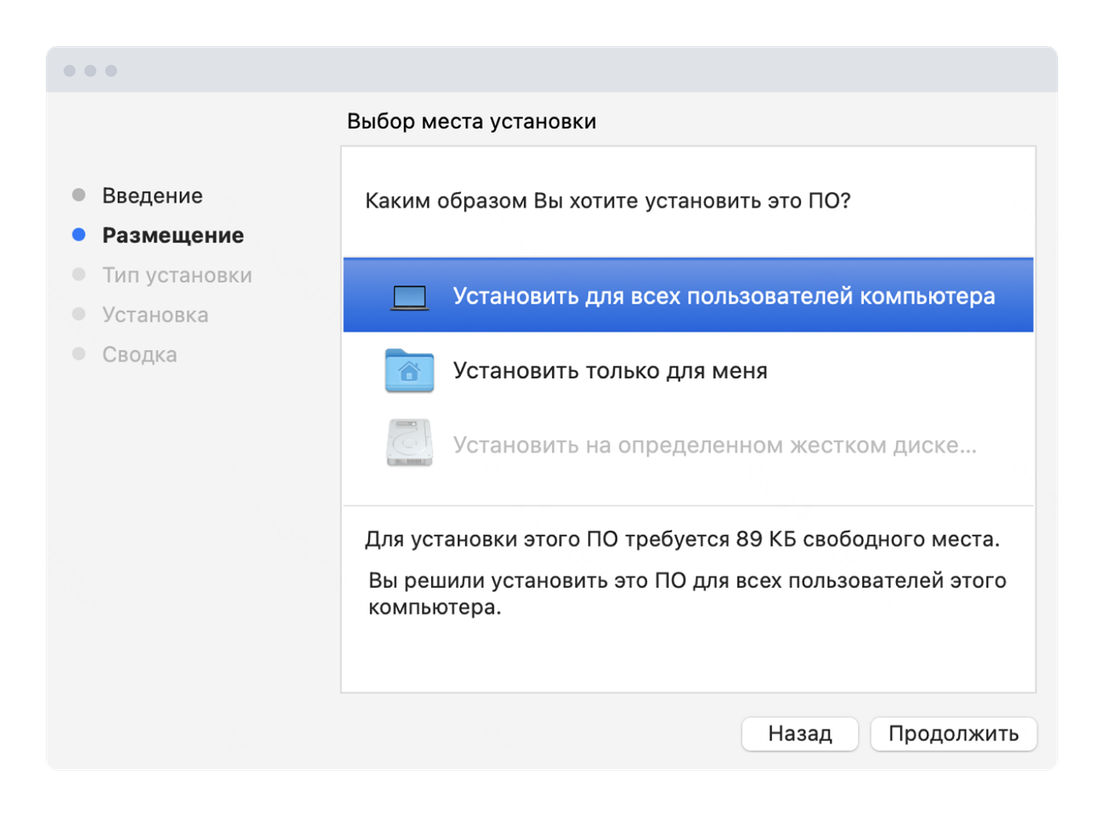1104x817 pixels.
Task: Click the blue bullet beside Размещение
Action: point(79,235)
